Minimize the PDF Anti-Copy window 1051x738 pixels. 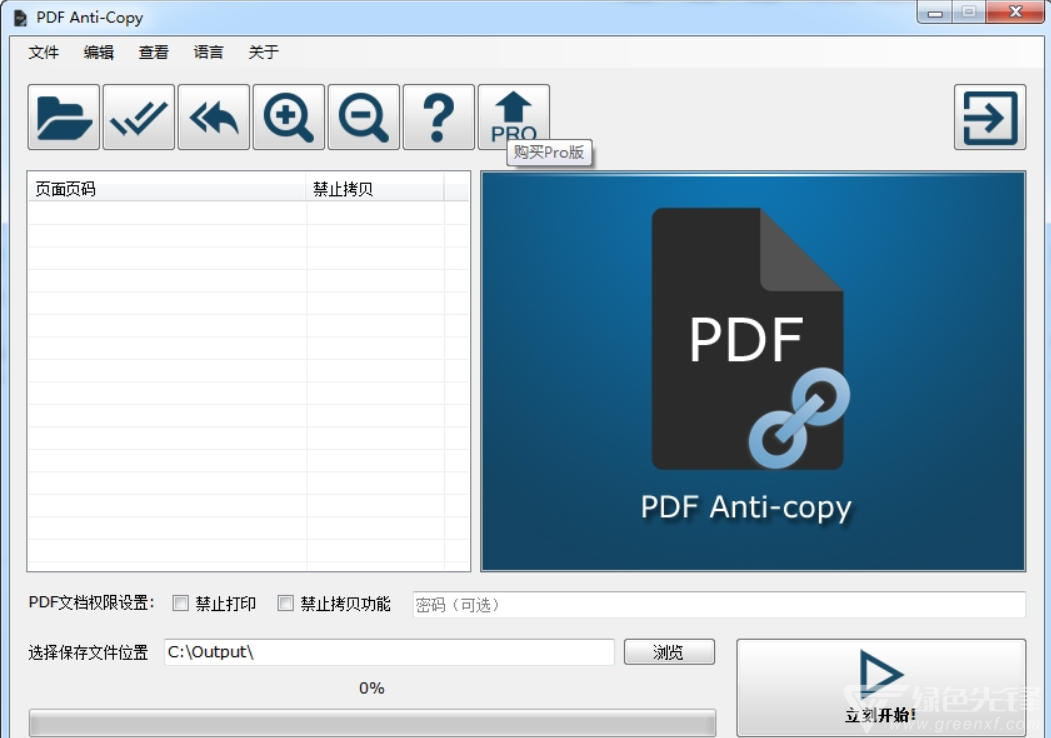point(935,12)
